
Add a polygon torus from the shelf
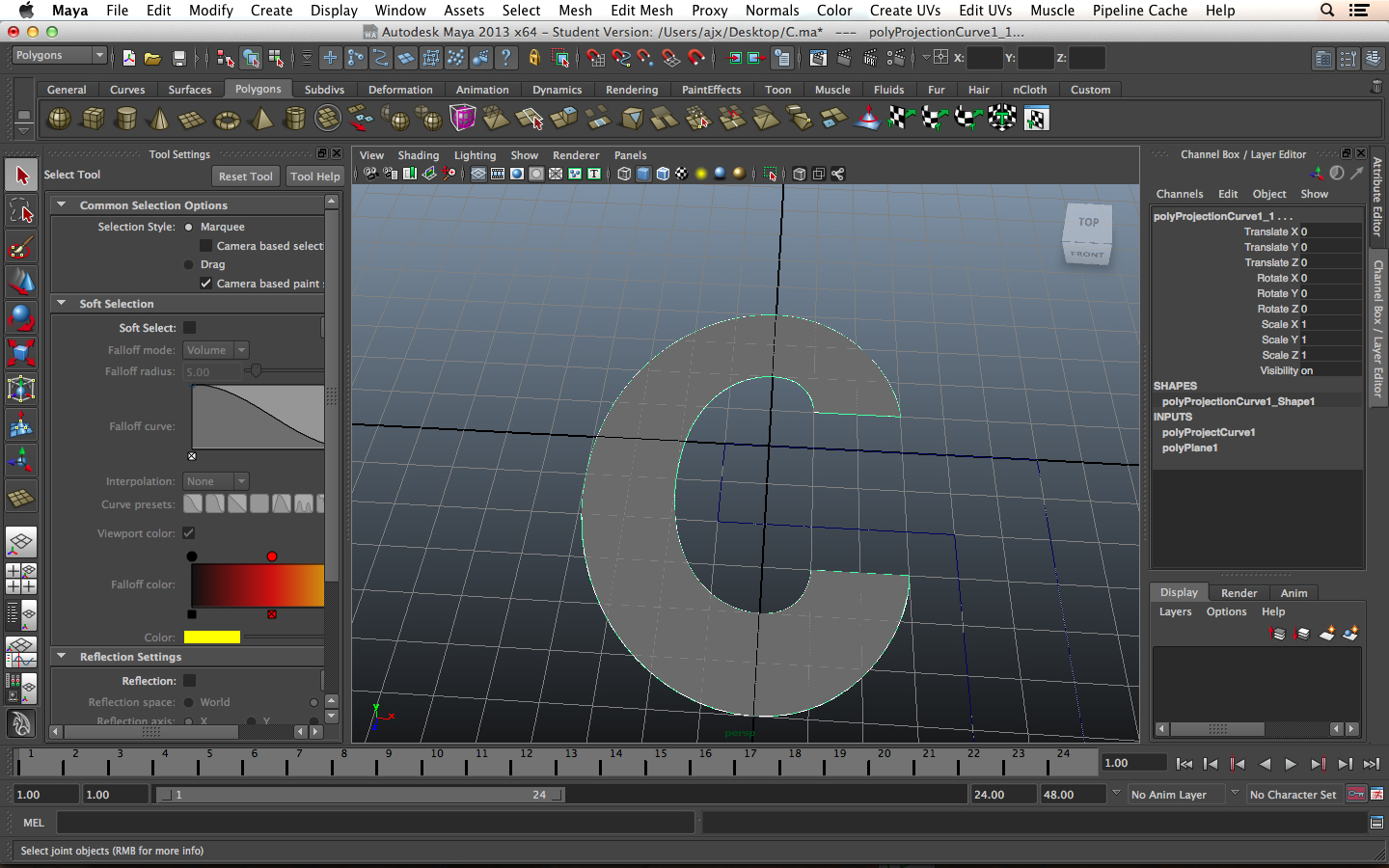(x=227, y=120)
